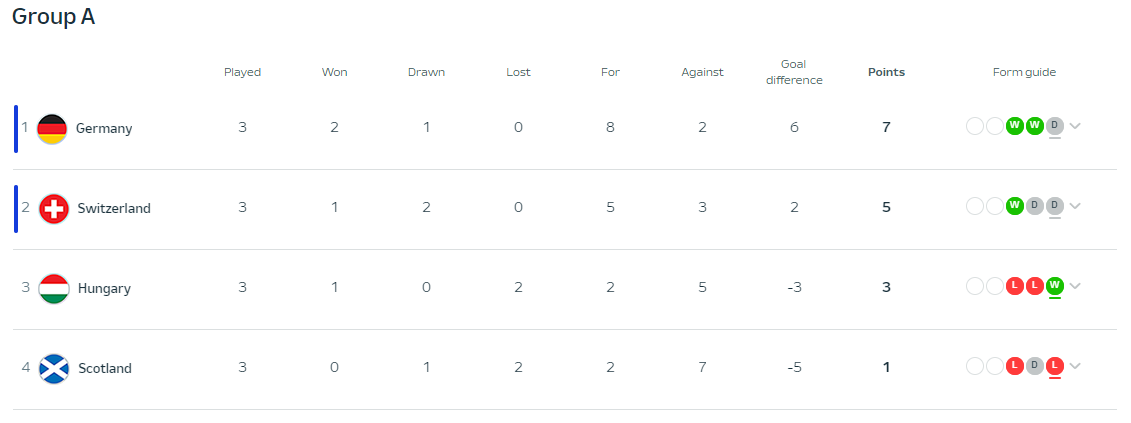This screenshot has height=423, width=1131.
Task: Open the Scotland team link
Action: [x=105, y=369]
